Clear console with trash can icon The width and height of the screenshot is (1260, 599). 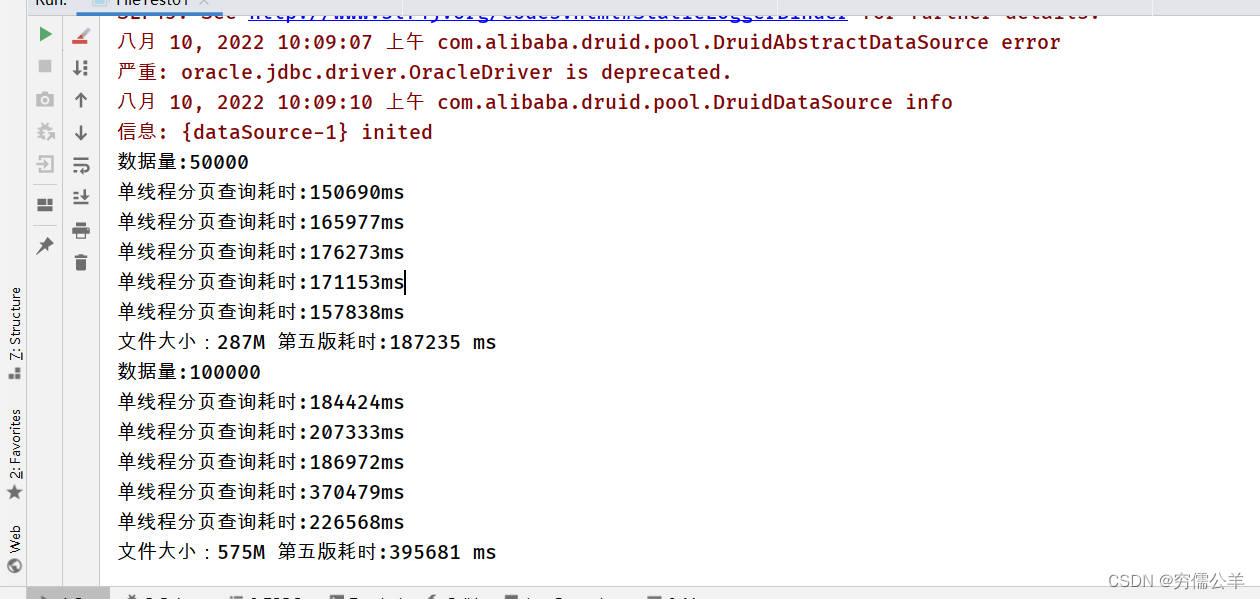(x=81, y=263)
